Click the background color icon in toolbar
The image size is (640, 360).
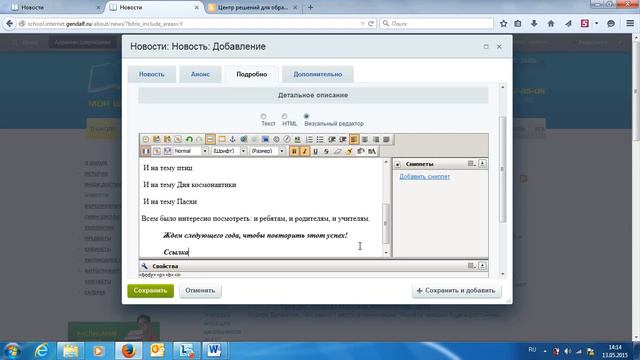point(360,151)
